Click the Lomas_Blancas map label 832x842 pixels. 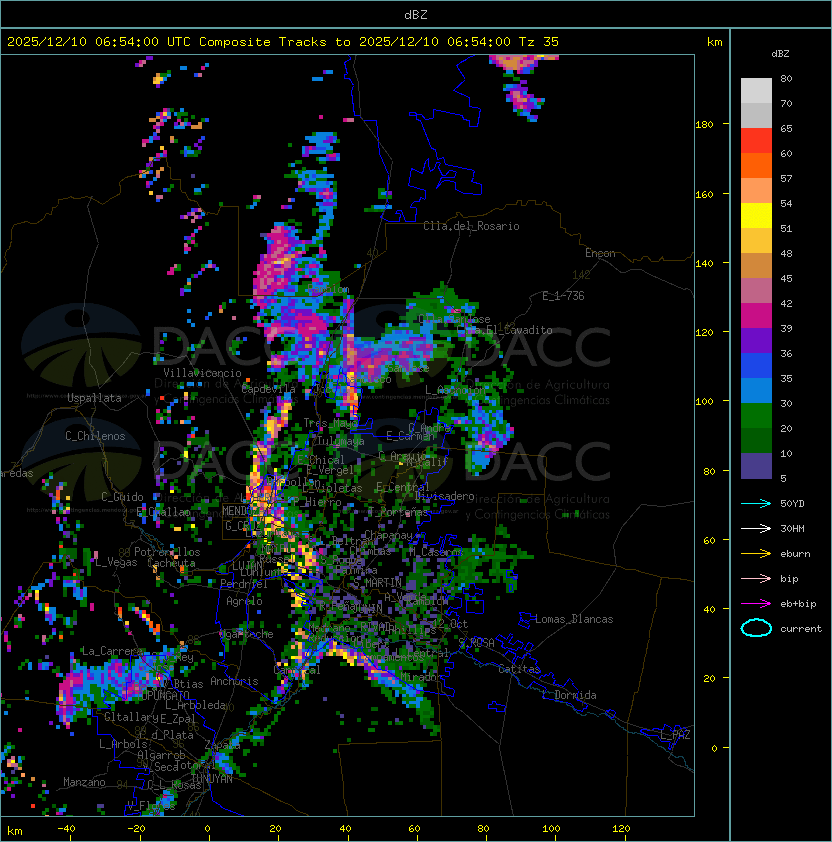pyautogui.click(x=574, y=619)
